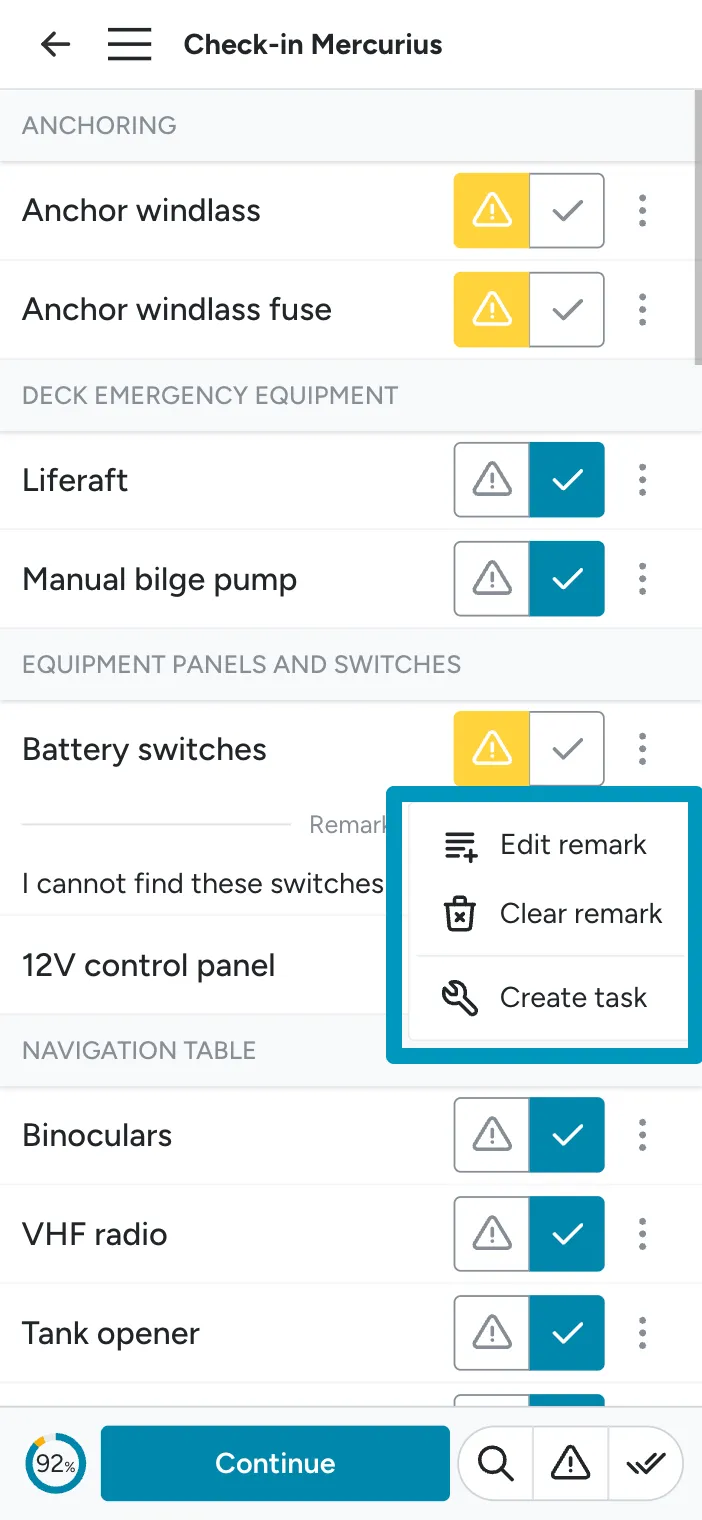Tap the 92% progress circle
The height and width of the screenshot is (1520, 702).
pyautogui.click(x=55, y=1464)
